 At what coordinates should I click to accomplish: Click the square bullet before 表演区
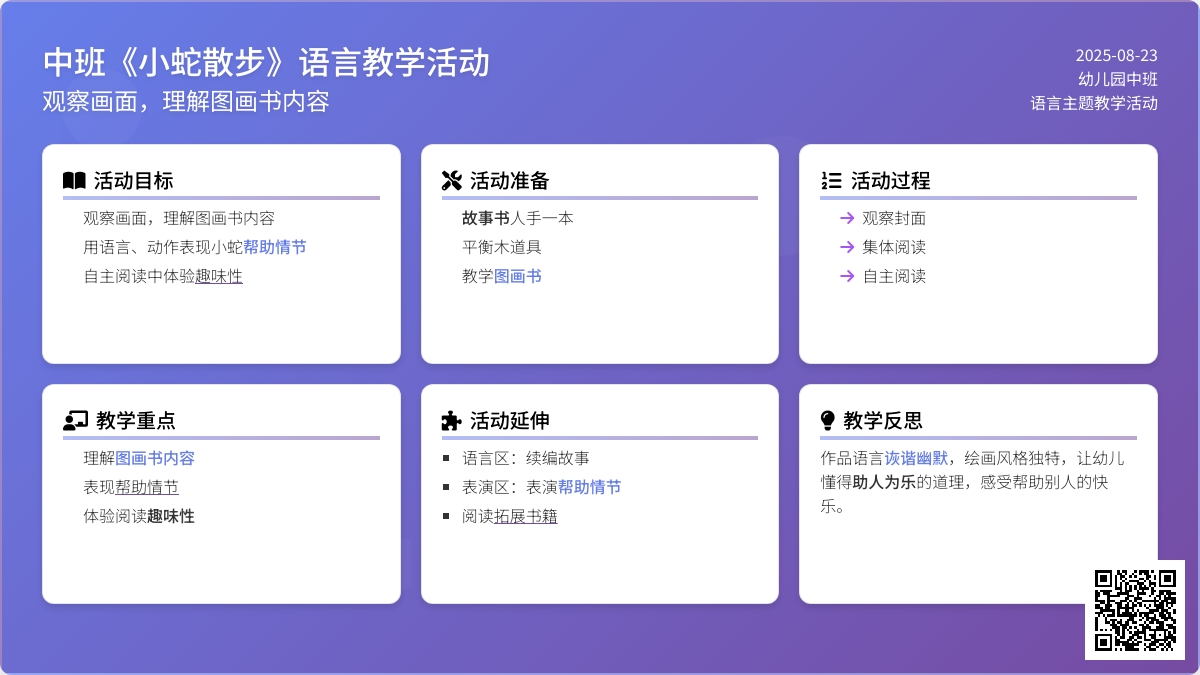click(446, 487)
